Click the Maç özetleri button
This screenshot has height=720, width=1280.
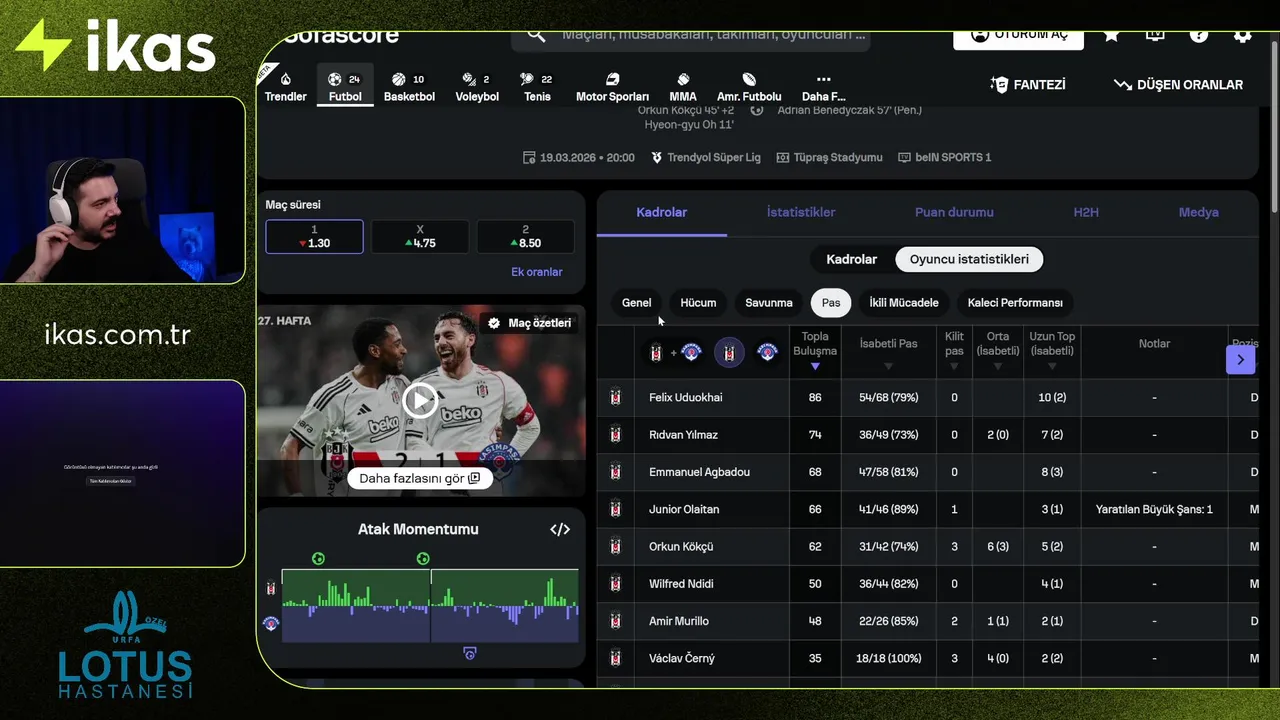(x=529, y=323)
